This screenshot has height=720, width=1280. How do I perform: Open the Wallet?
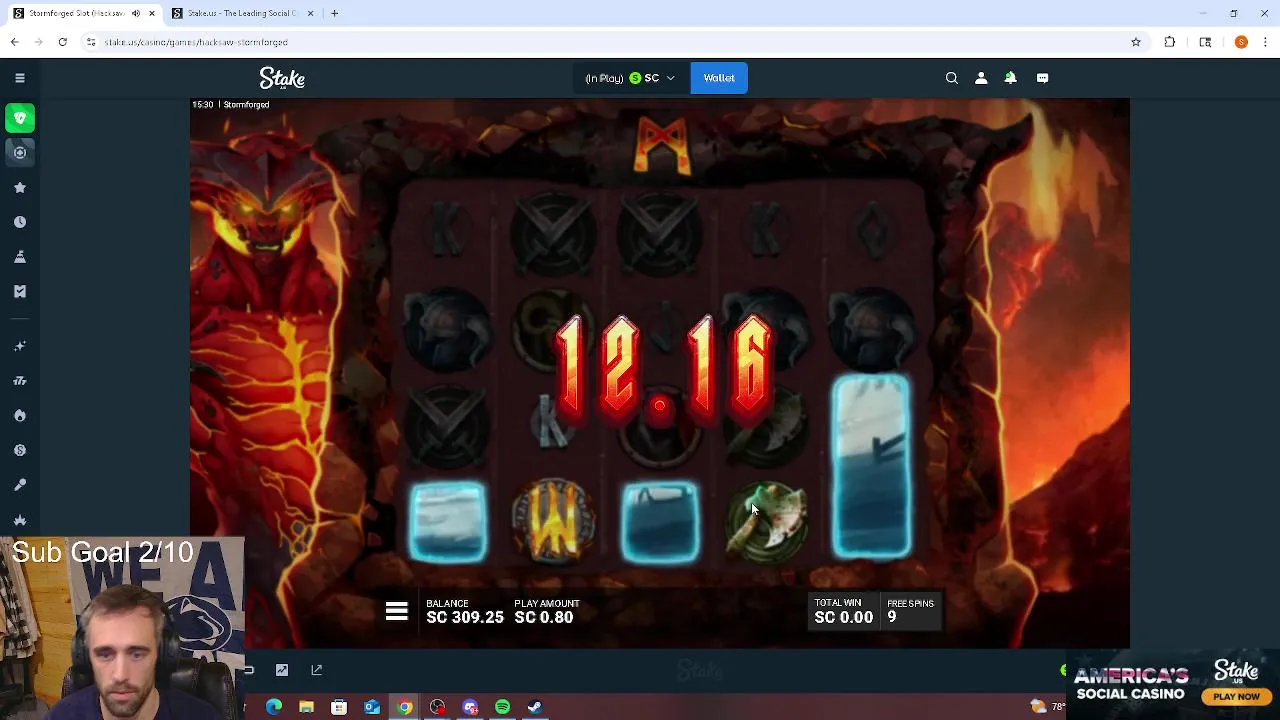(719, 78)
